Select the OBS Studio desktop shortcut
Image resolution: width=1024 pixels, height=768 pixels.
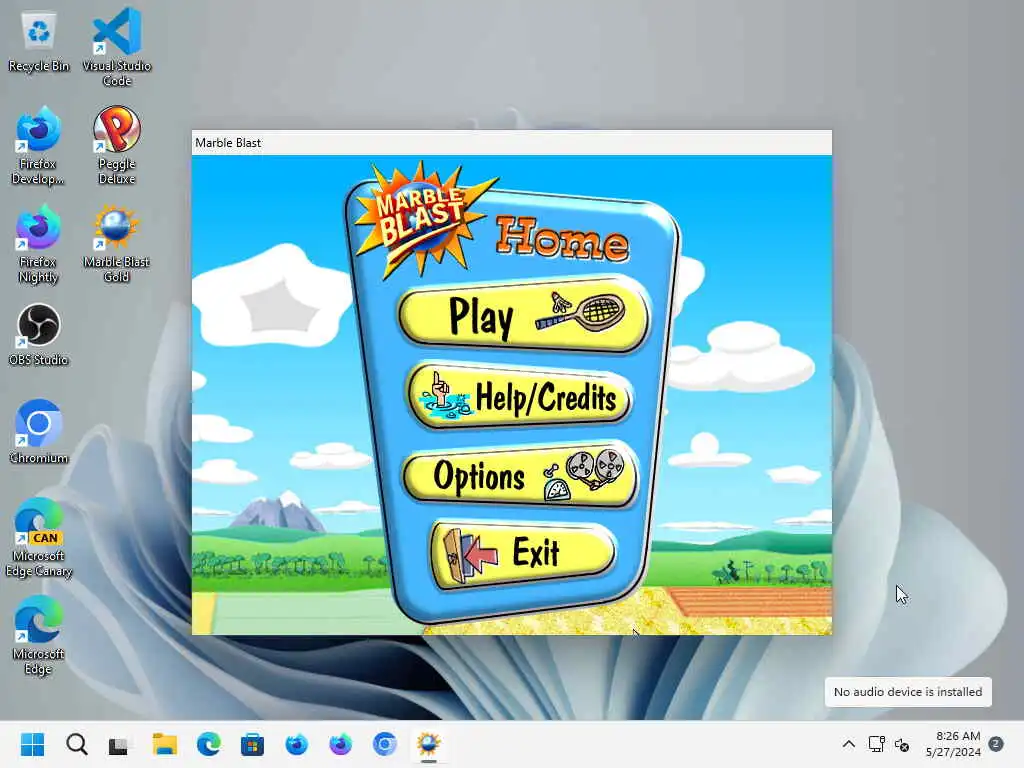[x=38, y=335]
